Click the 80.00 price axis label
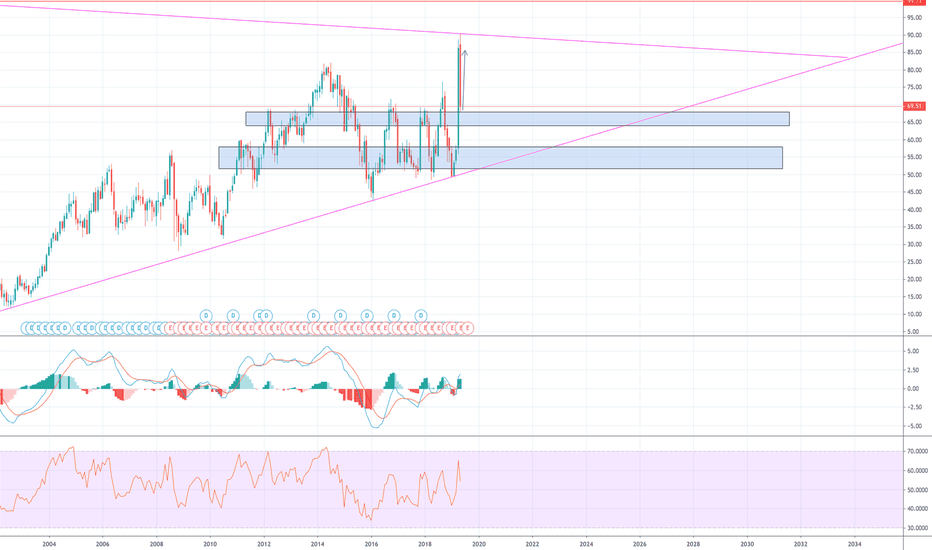932x550 pixels. 914,70
